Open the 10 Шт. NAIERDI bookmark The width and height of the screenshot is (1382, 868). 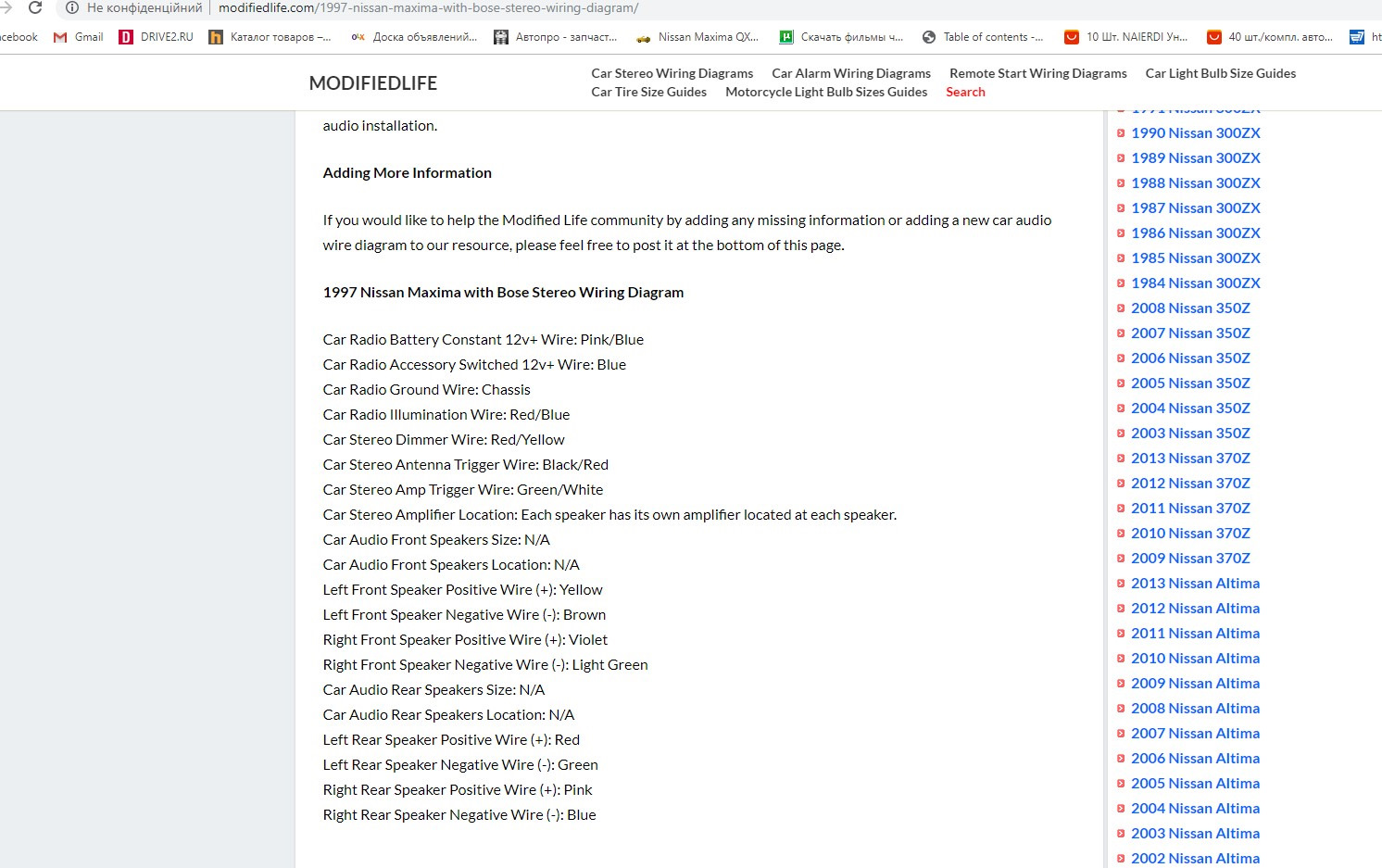[x=1126, y=37]
